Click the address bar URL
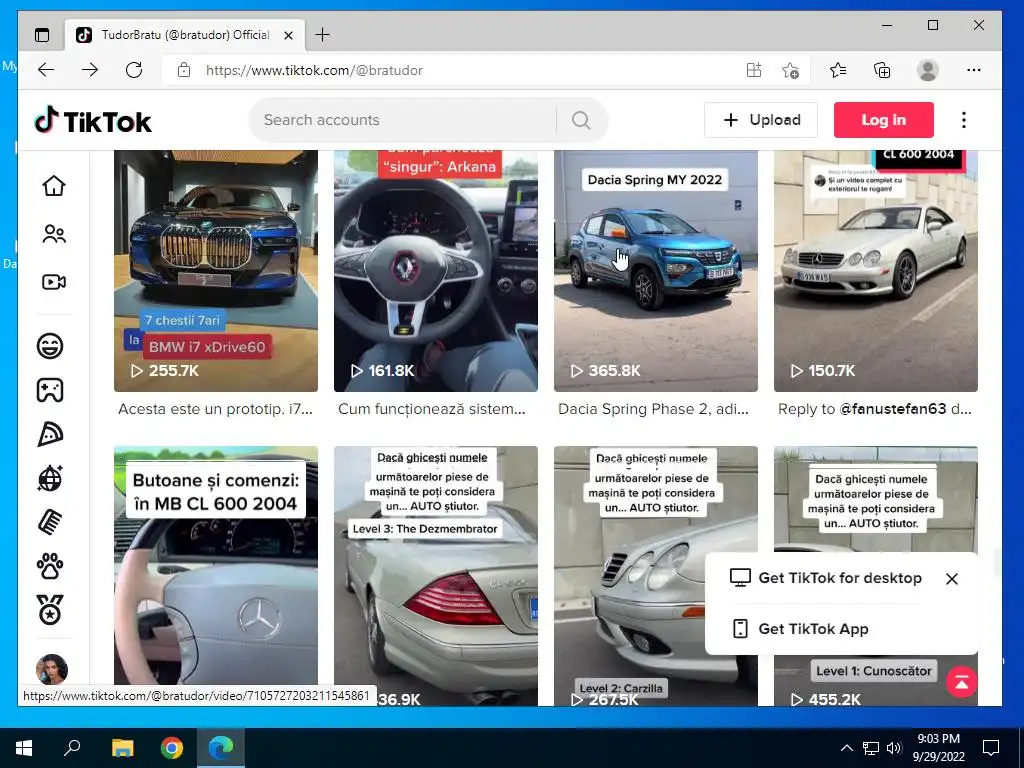Viewport: 1024px width, 768px height. pyautogui.click(x=314, y=71)
